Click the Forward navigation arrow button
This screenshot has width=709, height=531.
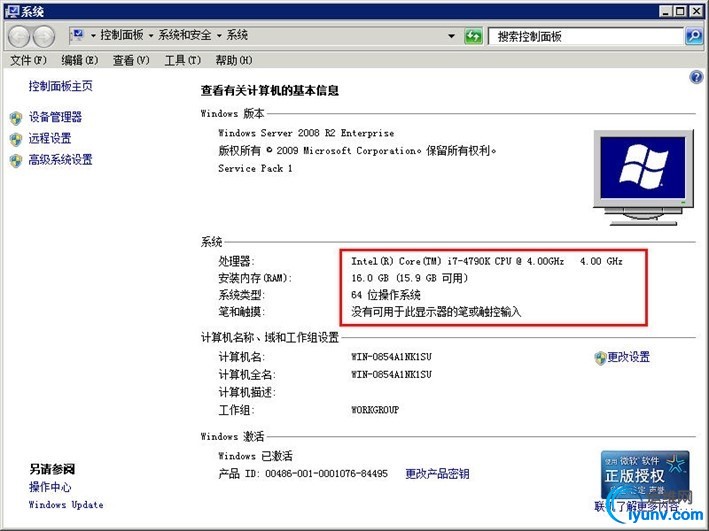coord(44,37)
